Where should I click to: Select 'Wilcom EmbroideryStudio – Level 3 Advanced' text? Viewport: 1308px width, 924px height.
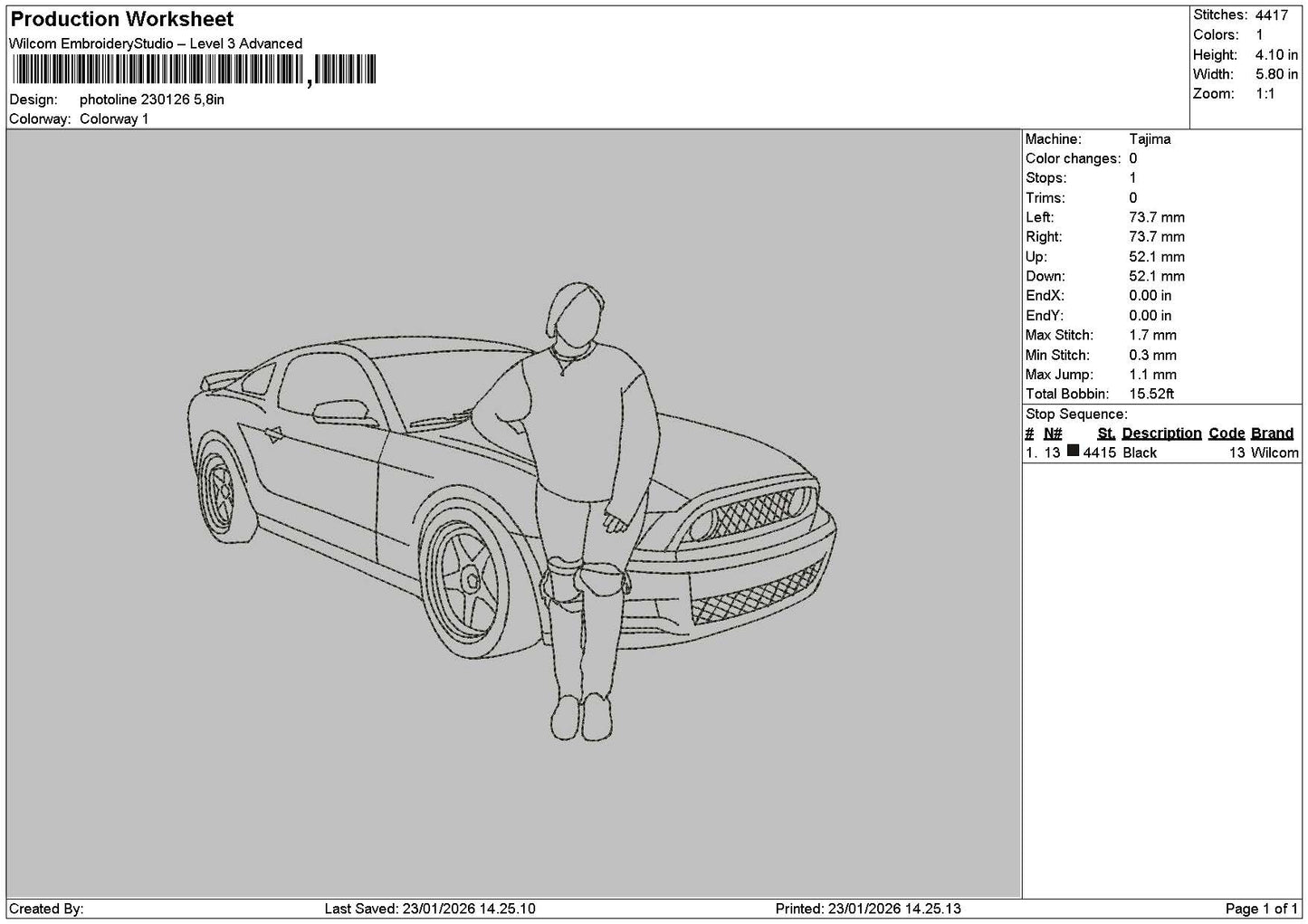(156, 43)
